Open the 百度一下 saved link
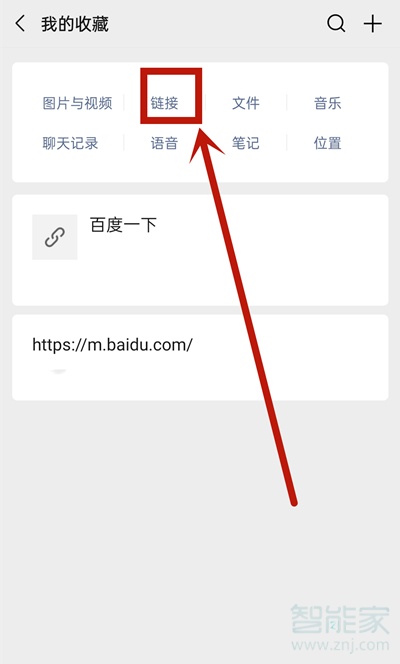Screen dimensions: 400x664 200,250
